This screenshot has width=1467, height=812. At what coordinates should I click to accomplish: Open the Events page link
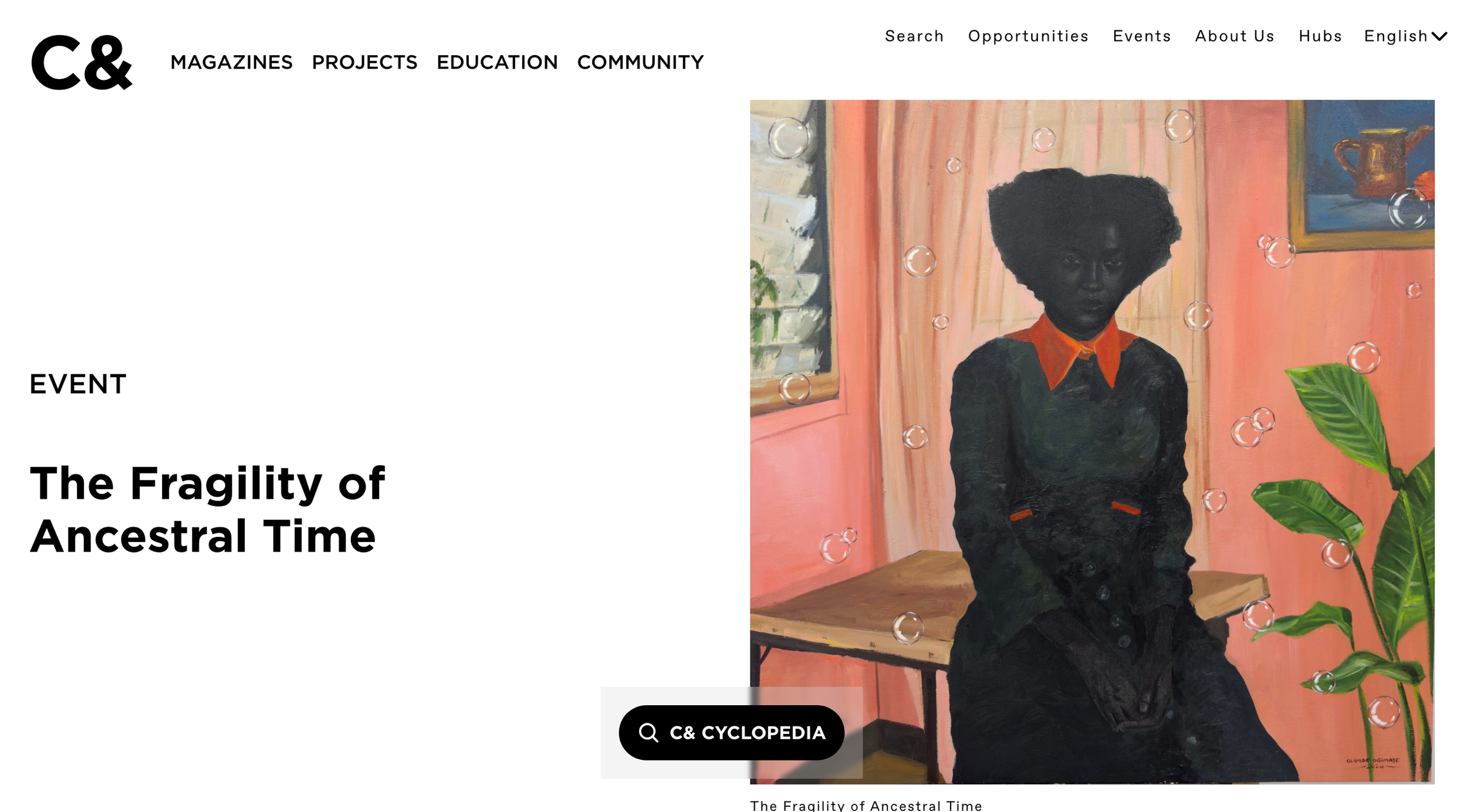[1142, 36]
